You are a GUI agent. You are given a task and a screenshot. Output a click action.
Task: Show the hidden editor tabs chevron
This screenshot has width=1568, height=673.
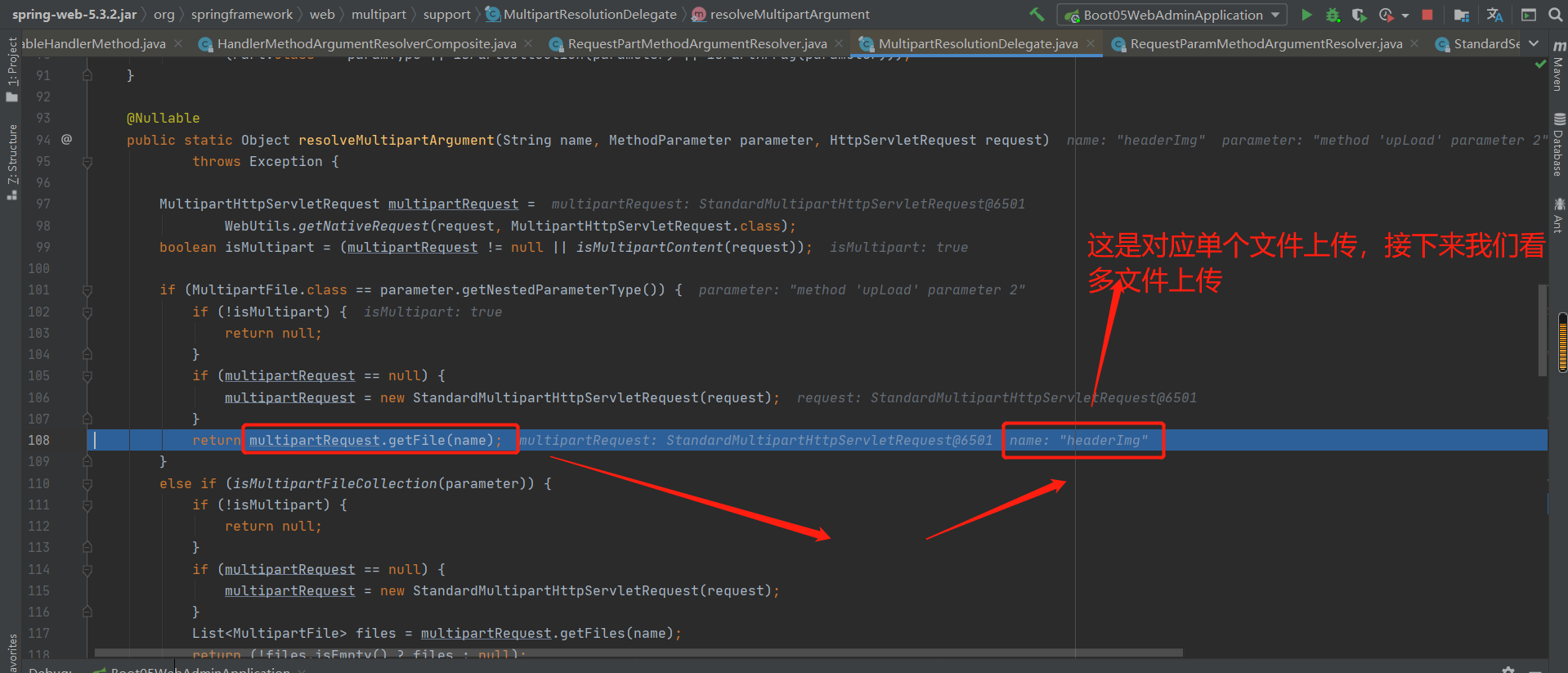(1534, 43)
